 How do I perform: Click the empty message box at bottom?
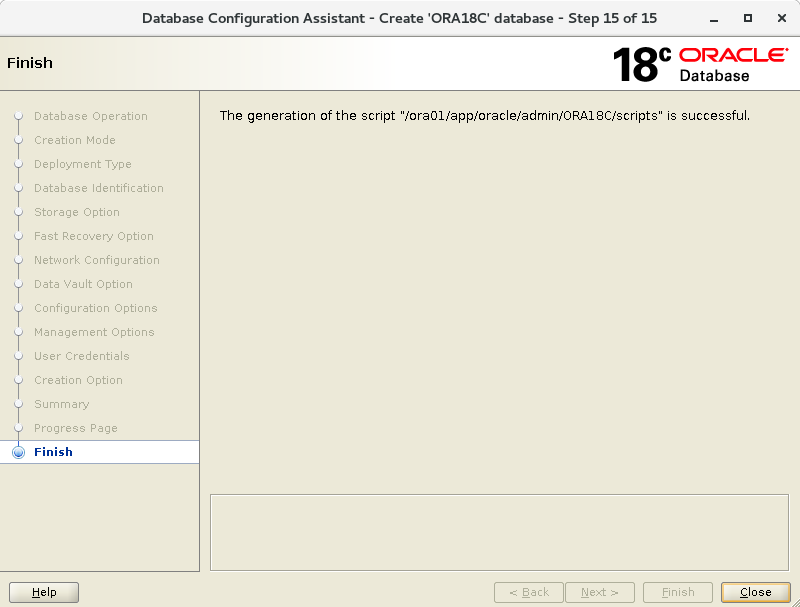click(499, 533)
